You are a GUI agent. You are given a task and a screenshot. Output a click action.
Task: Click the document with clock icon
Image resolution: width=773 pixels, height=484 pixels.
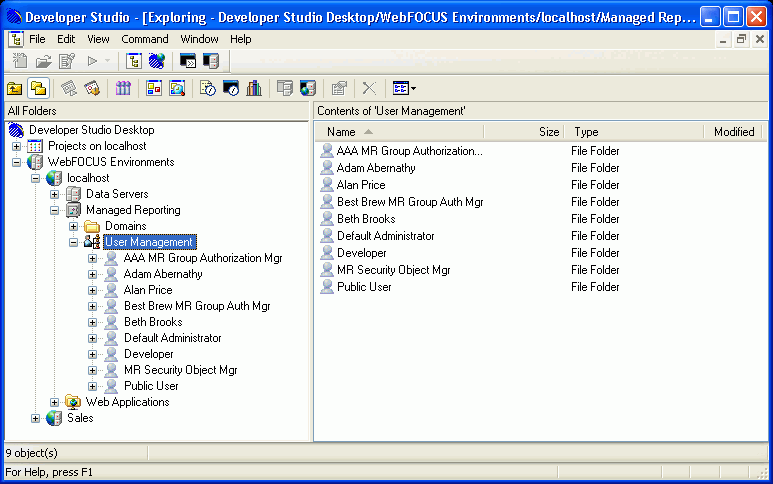[x=208, y=89]
